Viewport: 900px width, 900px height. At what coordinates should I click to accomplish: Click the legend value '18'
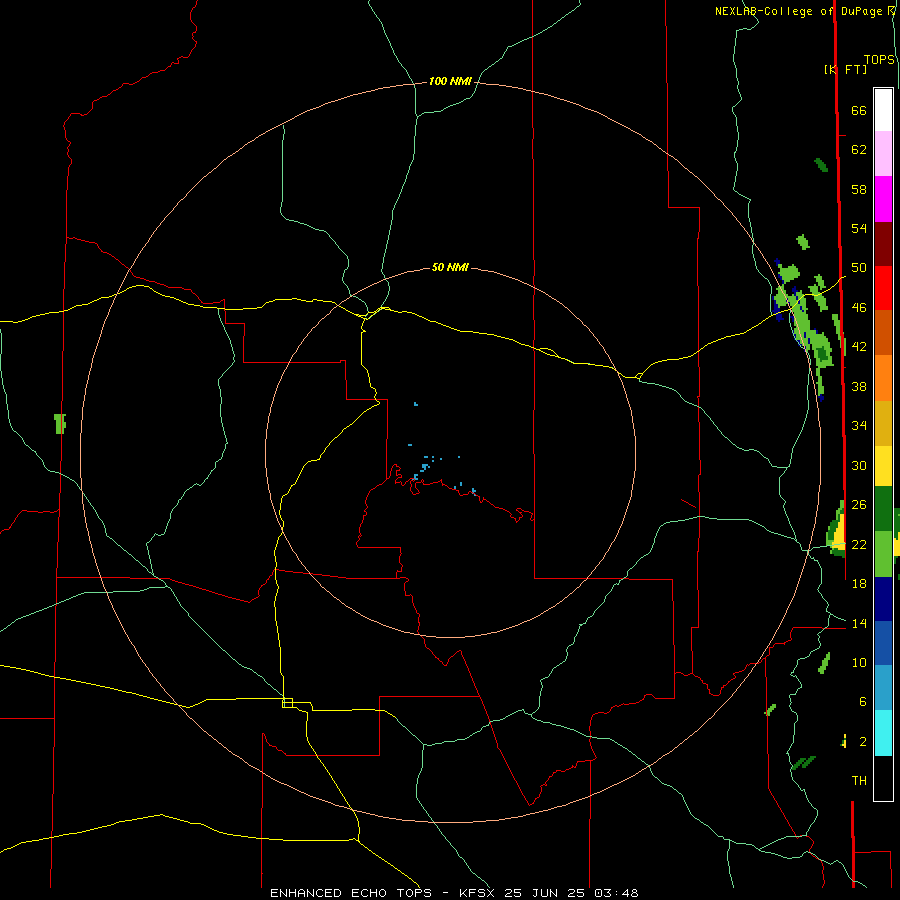click(859, 584)
